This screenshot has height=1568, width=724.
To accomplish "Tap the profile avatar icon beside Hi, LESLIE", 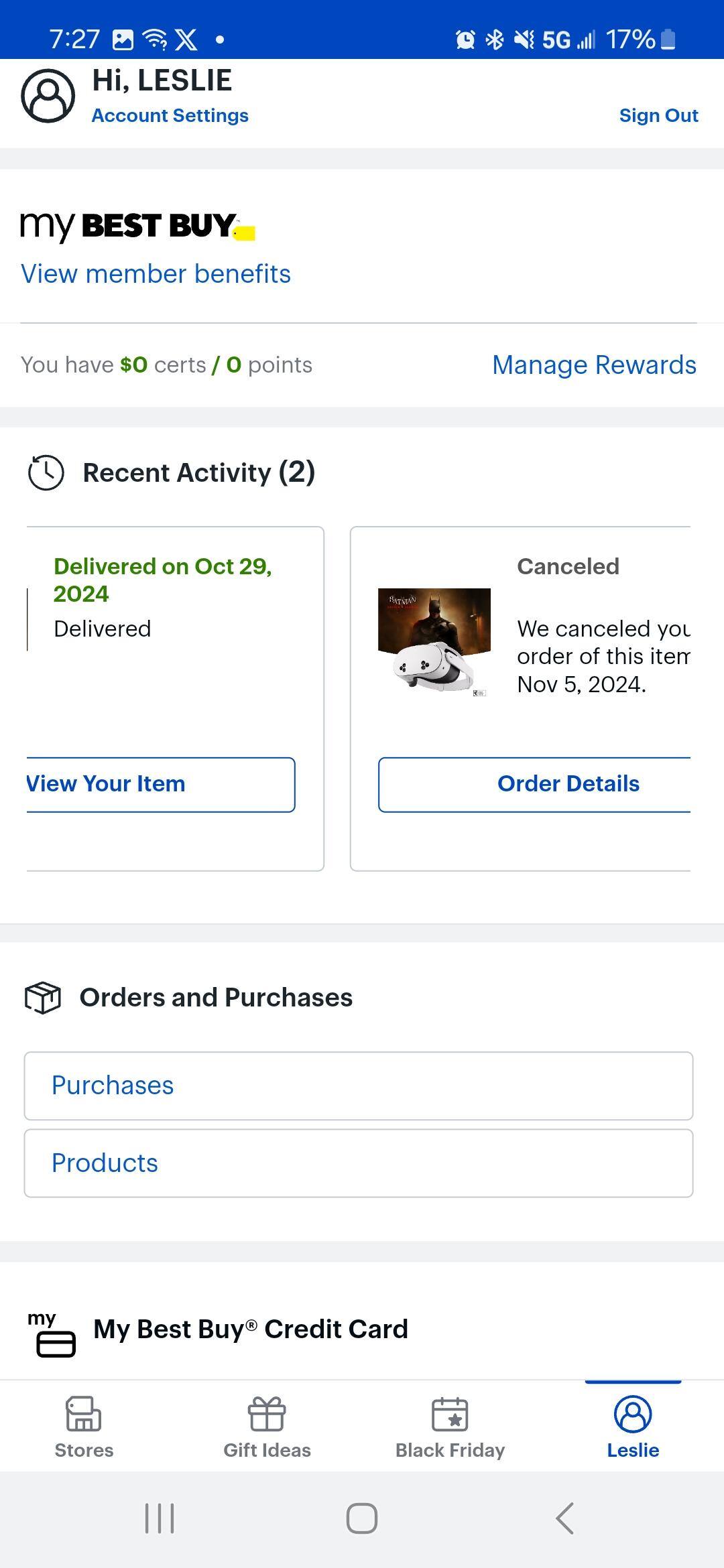I will (48, 96).
